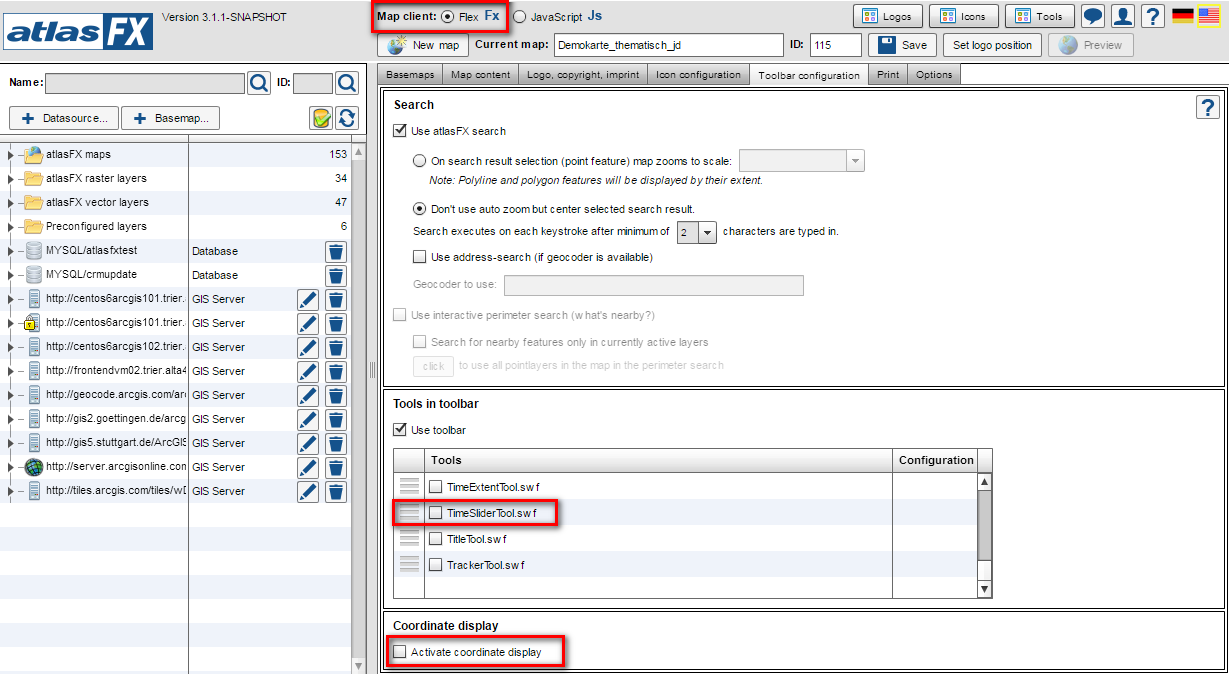1229x674 pixels.
Task: Edit the server.arcgisonline.com entry
Action: (308, 467)
